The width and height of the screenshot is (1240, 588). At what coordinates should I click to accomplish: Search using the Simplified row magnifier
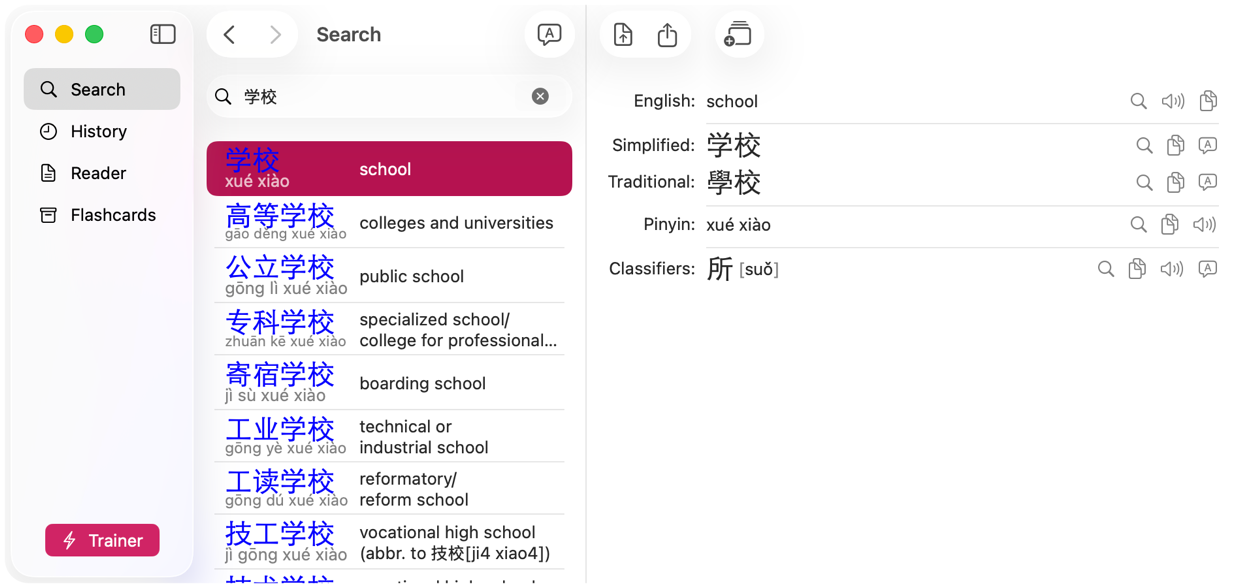point(1144,146)
